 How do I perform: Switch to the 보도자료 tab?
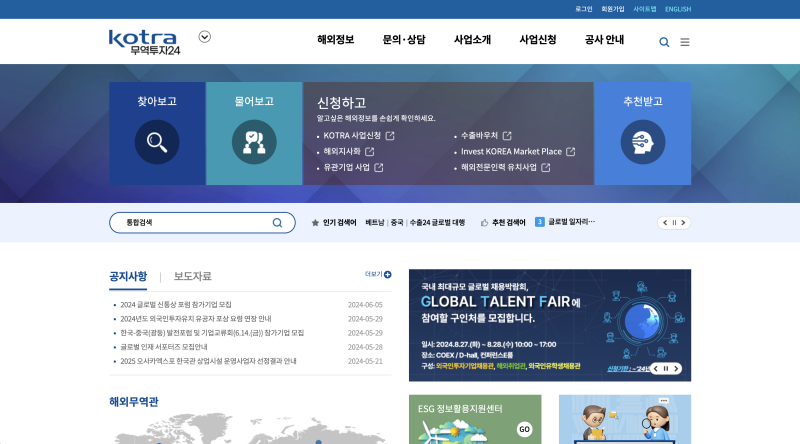coord(192,276)
